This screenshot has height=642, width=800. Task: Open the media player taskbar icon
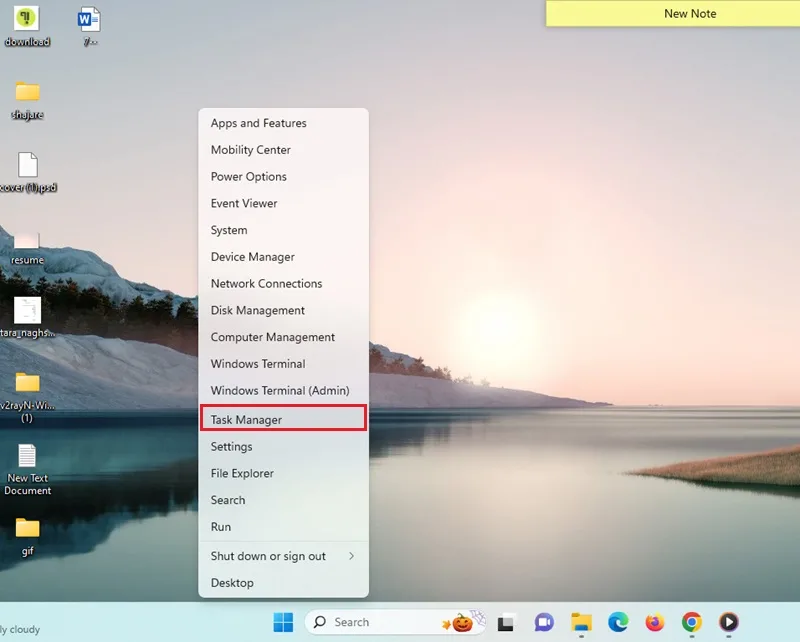[x=728, y=622]
